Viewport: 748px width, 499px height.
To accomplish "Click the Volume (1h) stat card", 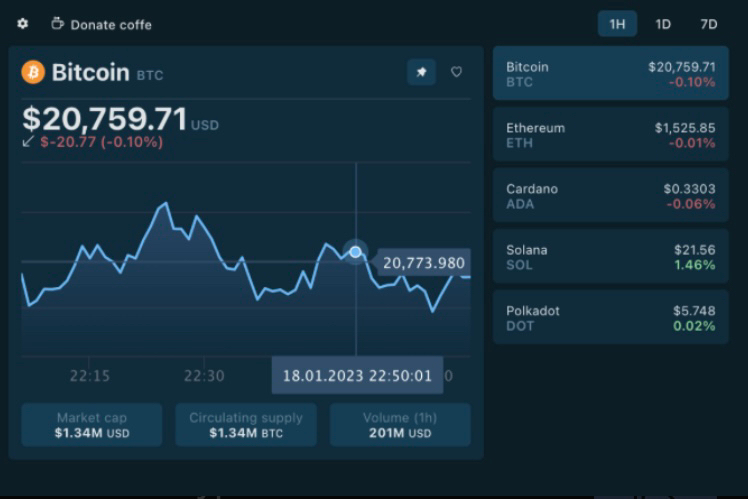I will (400, 425).
